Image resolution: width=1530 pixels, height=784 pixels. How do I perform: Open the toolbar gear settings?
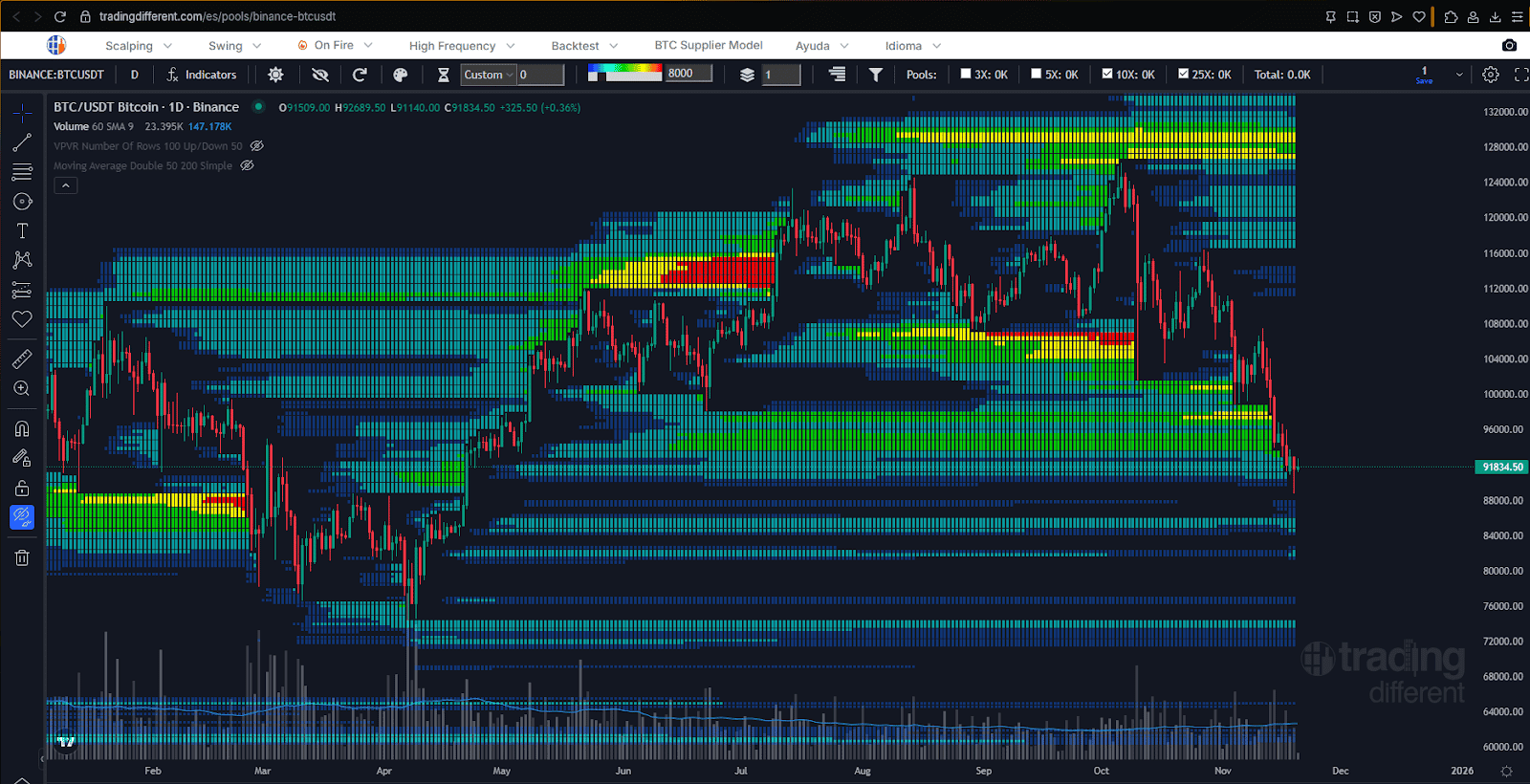point(1491,75)
